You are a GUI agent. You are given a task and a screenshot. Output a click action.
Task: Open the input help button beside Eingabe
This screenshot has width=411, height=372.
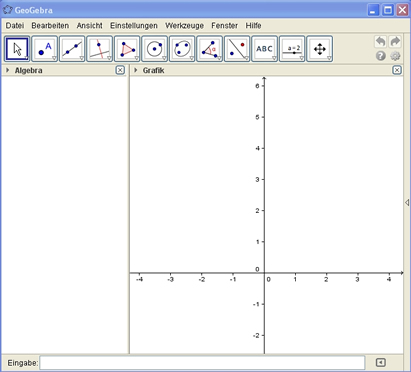tap(381, 363)
